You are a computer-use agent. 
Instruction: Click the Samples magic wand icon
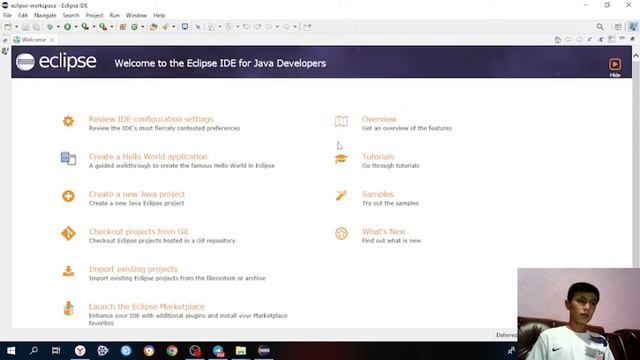341,196
